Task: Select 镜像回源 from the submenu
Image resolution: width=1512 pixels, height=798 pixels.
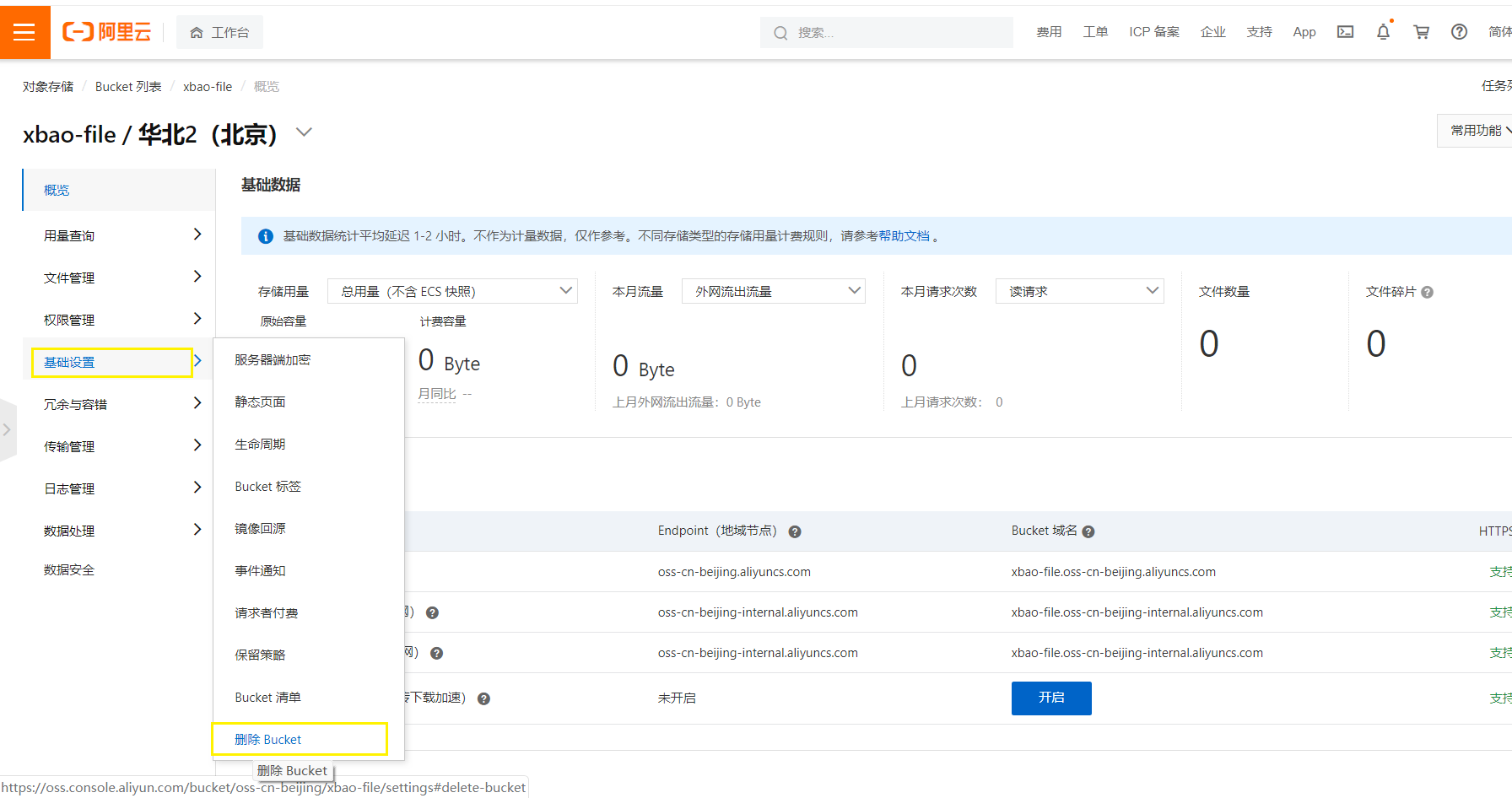Action: 309,529
